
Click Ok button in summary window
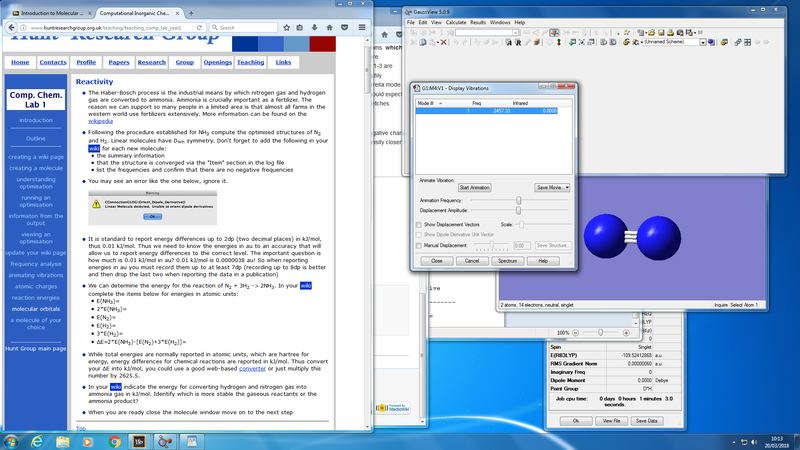tap(576, 421)
